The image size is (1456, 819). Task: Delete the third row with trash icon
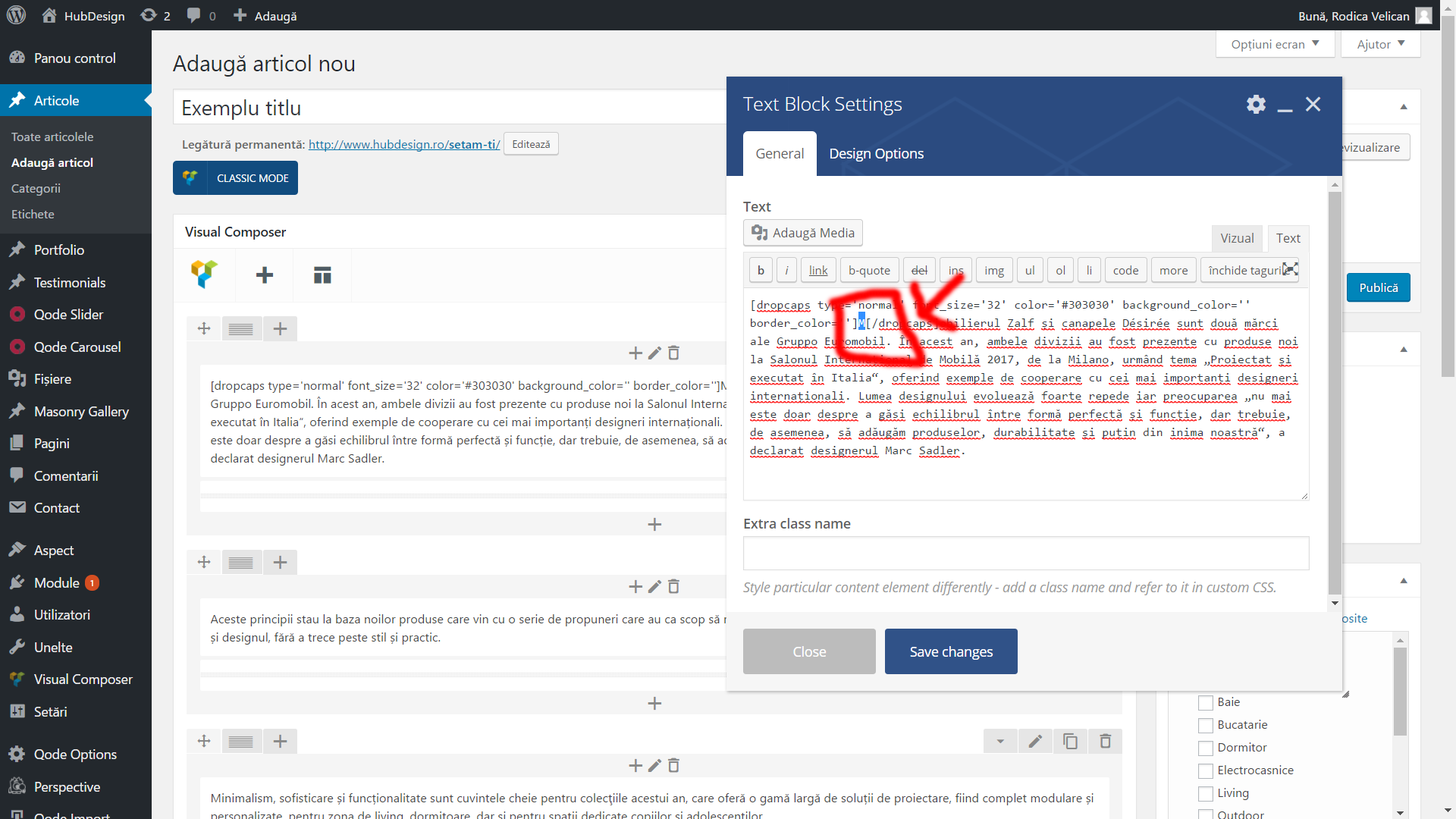click(1105, 741)
